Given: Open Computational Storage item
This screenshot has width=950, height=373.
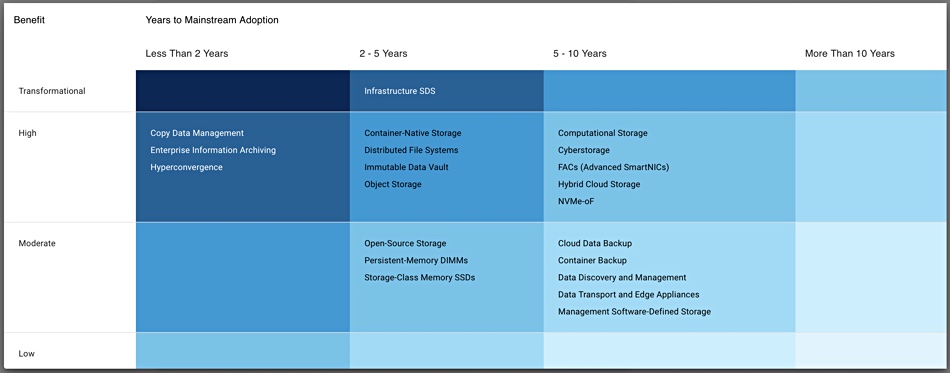Looking at the screenshot, I should click(603, 133).
